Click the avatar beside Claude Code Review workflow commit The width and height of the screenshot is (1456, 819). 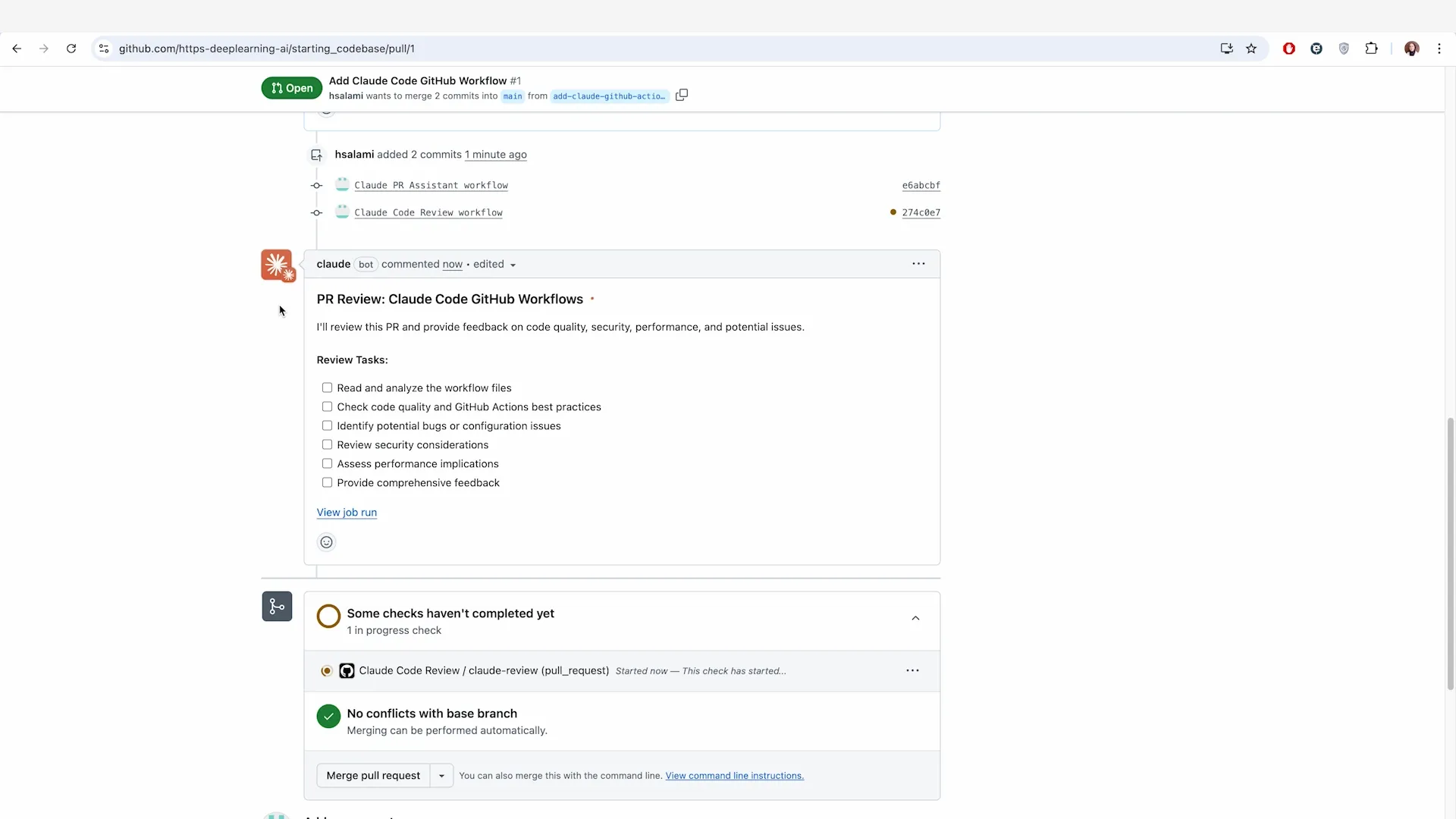click(x=342, y=212)
